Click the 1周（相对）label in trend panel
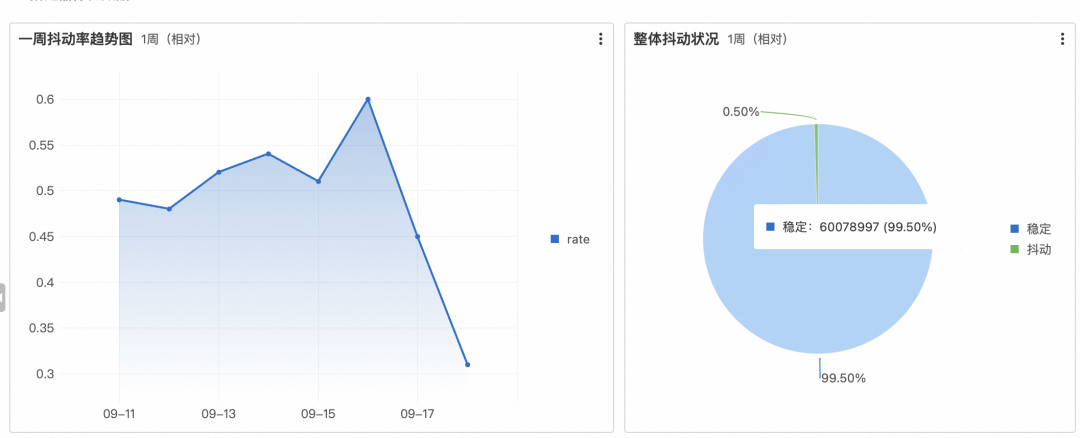 (x=172, y=39)
